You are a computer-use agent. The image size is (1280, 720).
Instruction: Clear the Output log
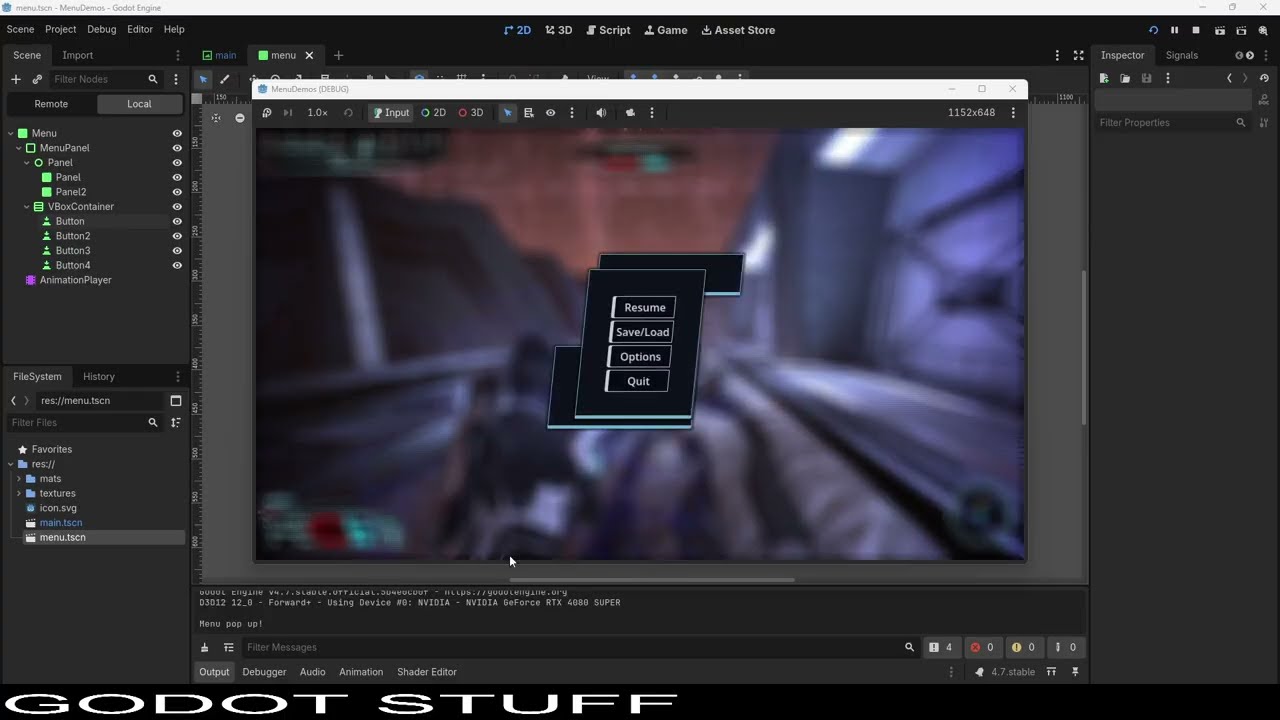pyautogui.click(x=205, y=647)
